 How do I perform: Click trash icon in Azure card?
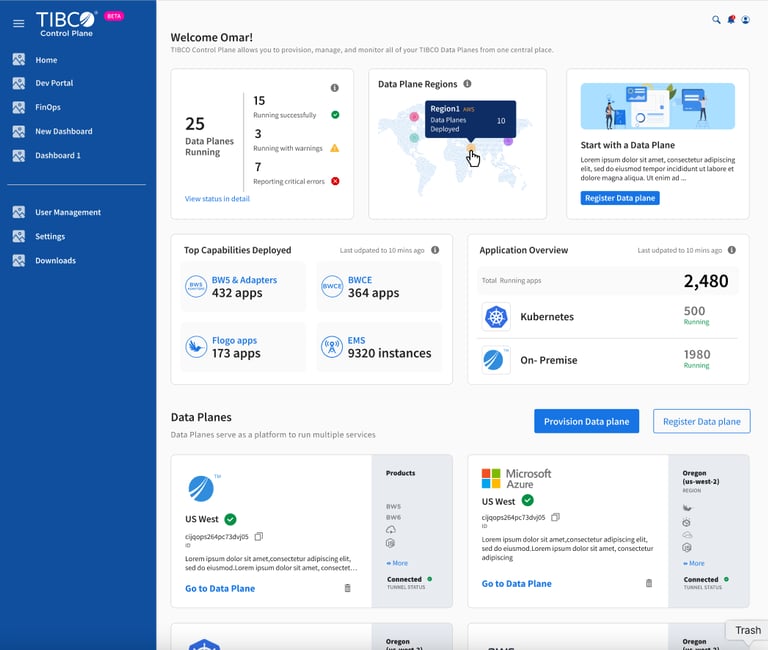click(649, 583)
